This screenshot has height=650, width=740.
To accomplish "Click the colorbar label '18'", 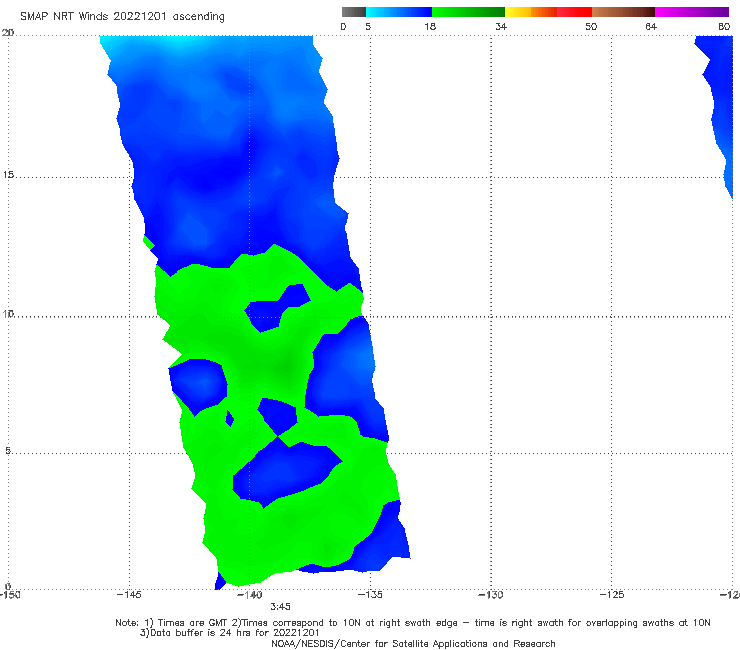I will click(x=430, y=26).
